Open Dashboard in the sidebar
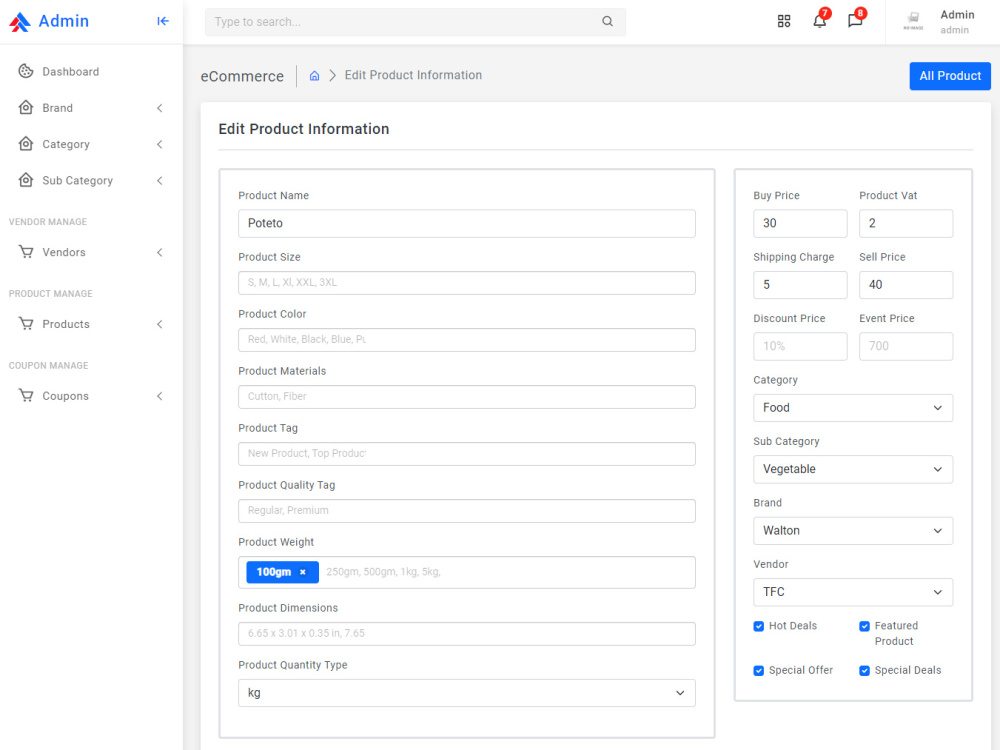1000x750 pixels. click(x=91, y=71)
